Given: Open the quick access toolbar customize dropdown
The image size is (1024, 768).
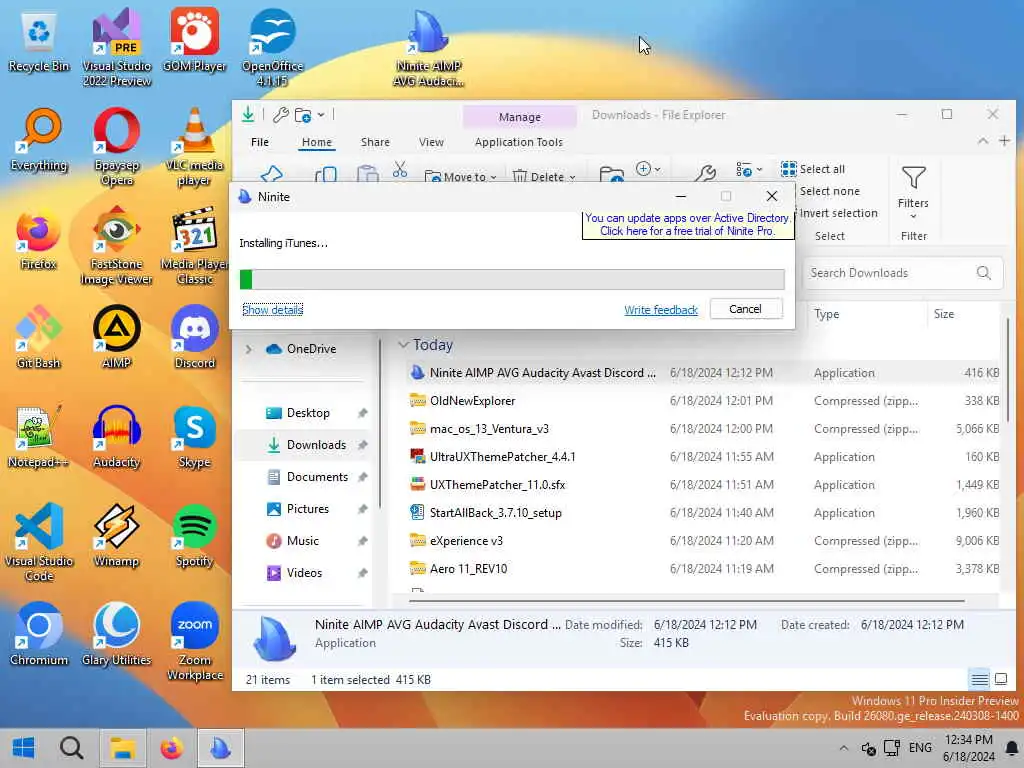Looking at the screenshot, I should click(x=321, y=115).
